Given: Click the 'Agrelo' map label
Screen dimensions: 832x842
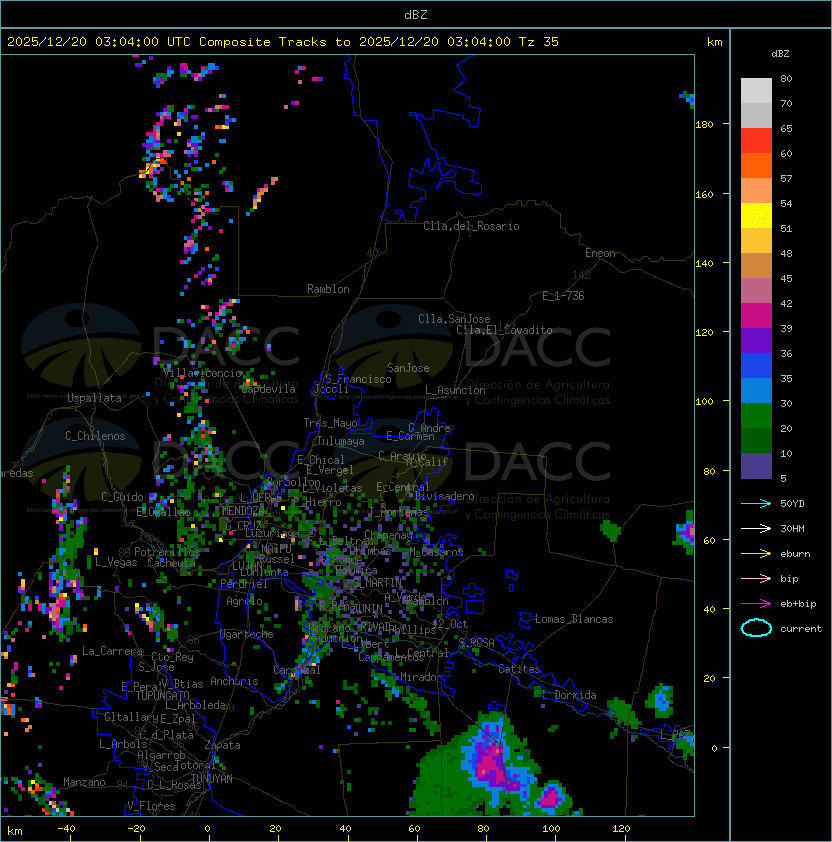Looking at the screenshot, I should click(x=244, y=601).
